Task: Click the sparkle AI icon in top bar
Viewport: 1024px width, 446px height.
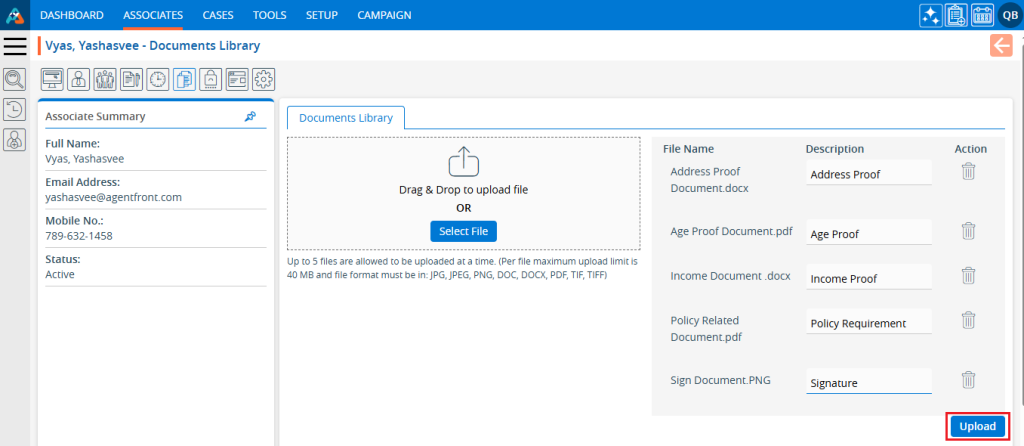Action: tap(931, 15)
